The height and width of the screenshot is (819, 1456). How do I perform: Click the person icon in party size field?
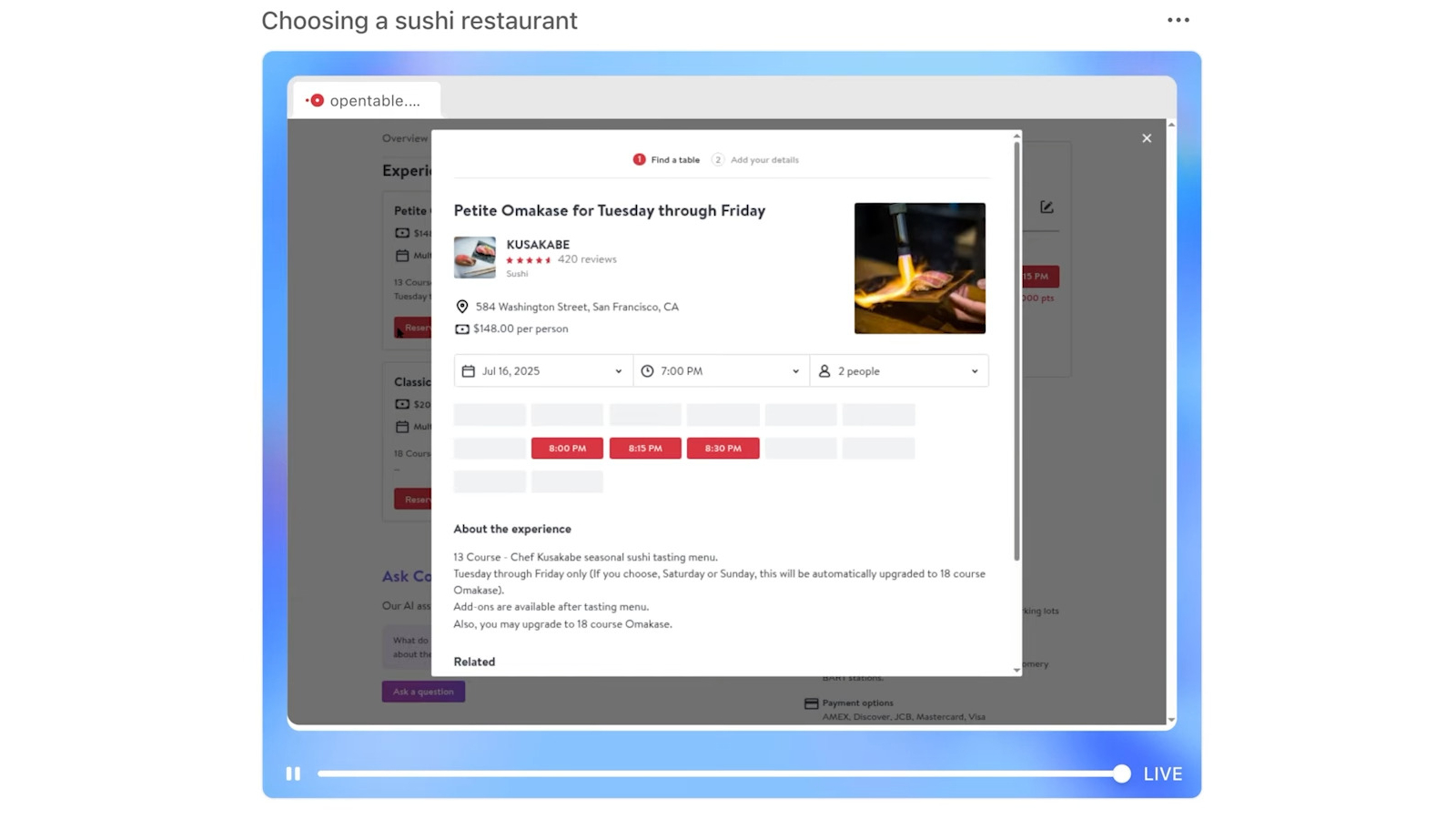pos(824,371)
